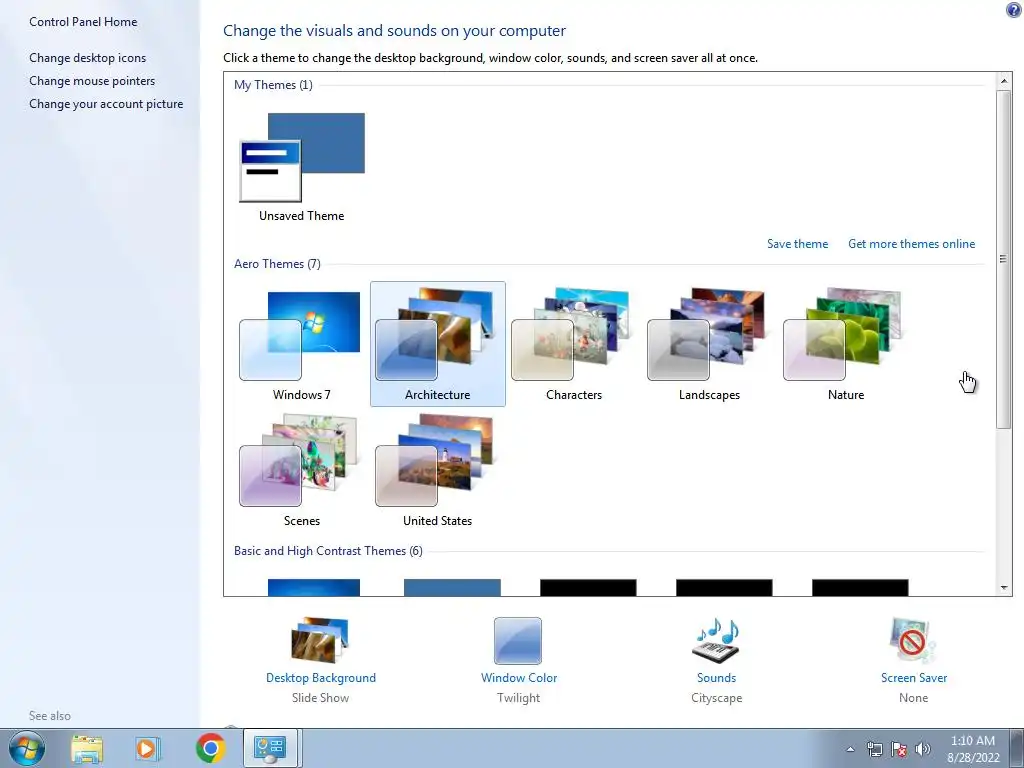Click the help question mark icon
Viewport: 1024px width, 768px height.
(x=1014, y=9)
